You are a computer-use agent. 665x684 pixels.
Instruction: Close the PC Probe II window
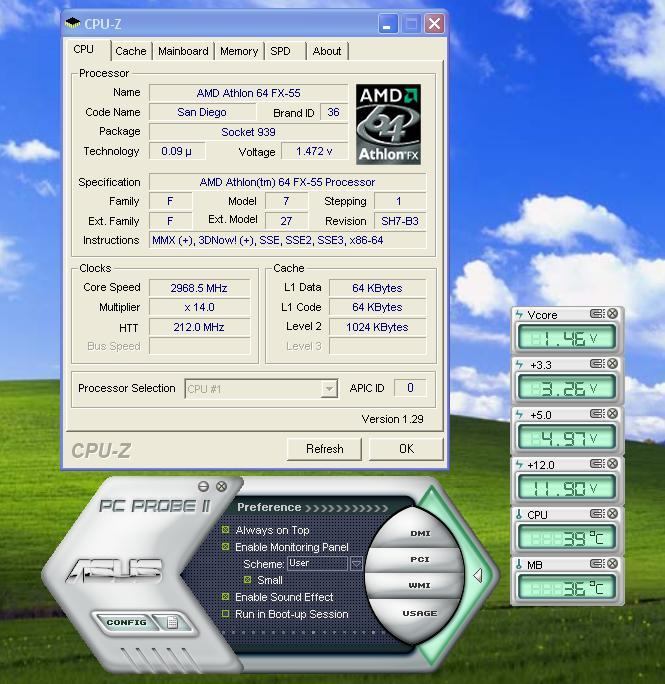222,486
